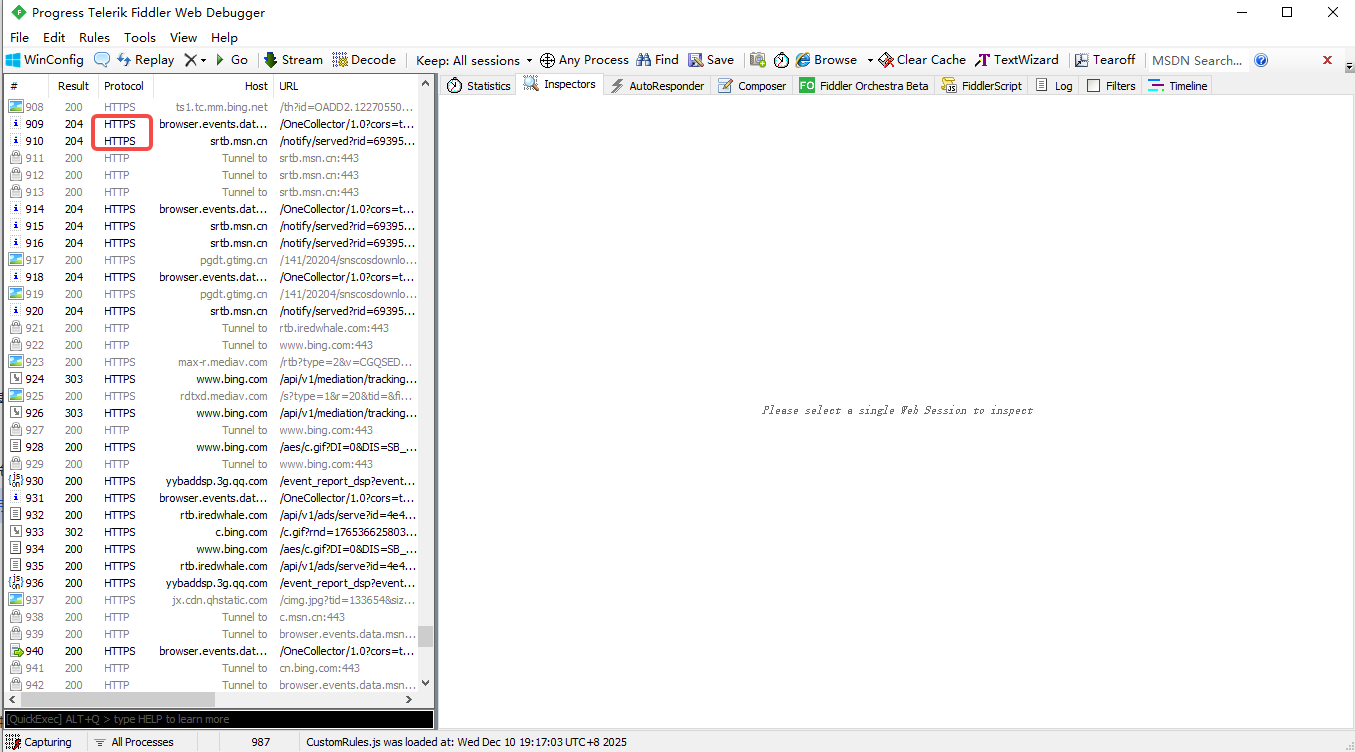Open the Fiddler Orchestra Beta tab
The height and width of the screenshot is (752, 1355).
click(864, 86)
